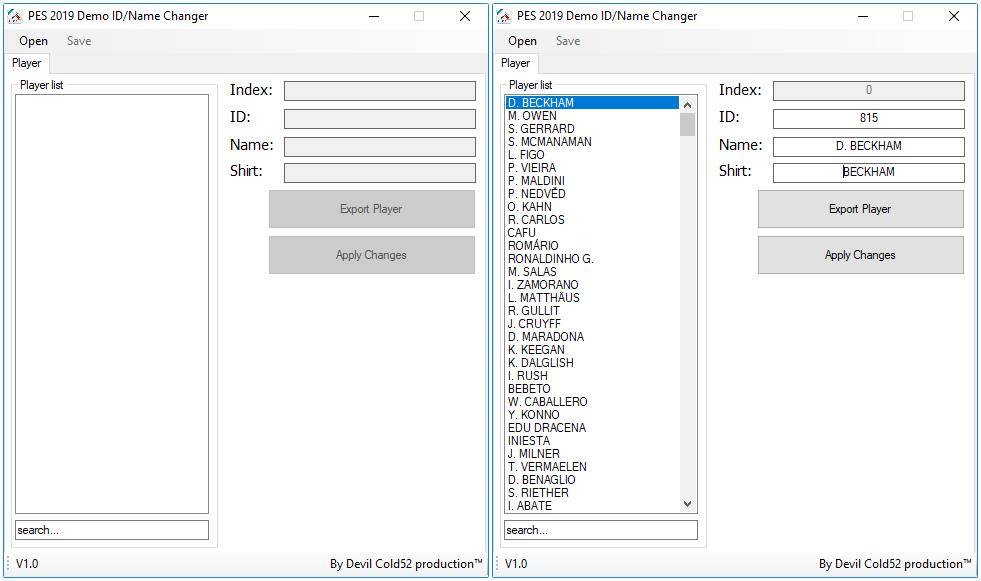Viewport: 981px width, 581px height.
Task: Select CAFU in player list
Action: click(592, 233)
